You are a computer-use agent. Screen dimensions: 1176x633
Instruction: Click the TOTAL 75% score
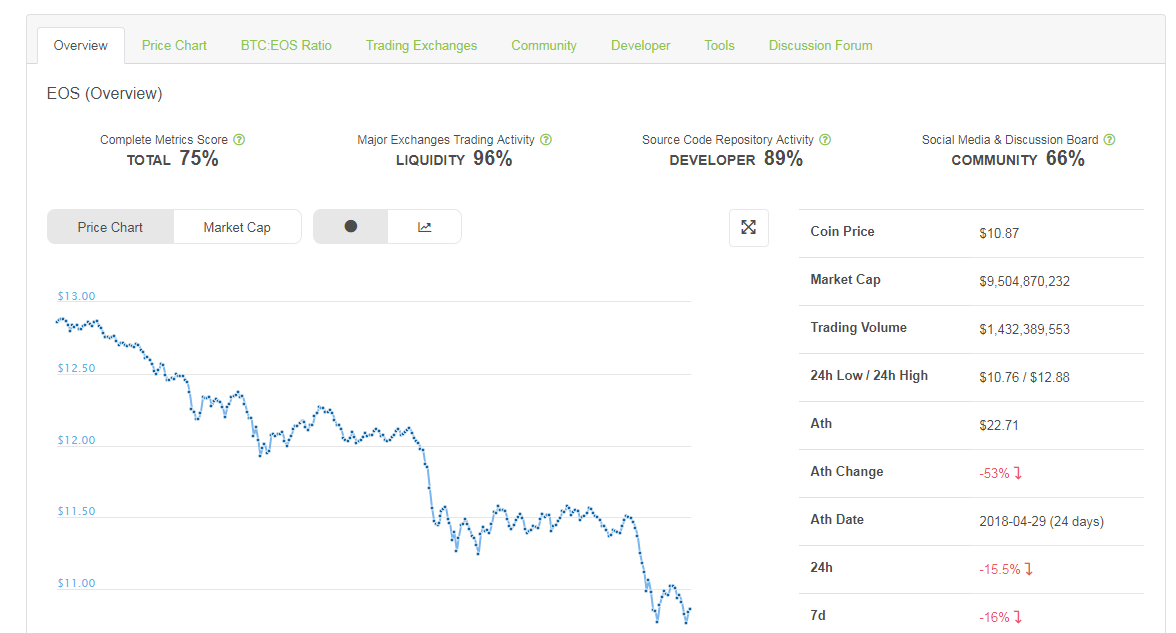(x=172, y=159)
